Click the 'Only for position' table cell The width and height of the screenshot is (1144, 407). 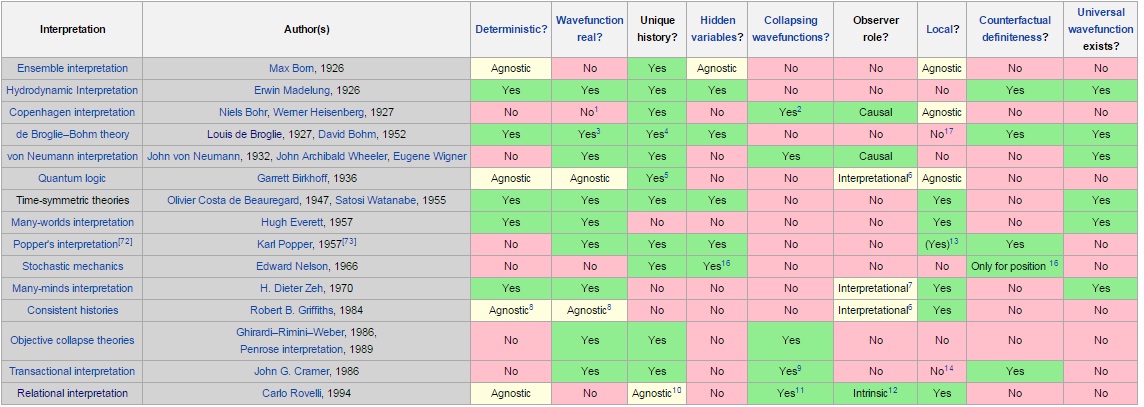(1010, 266)
